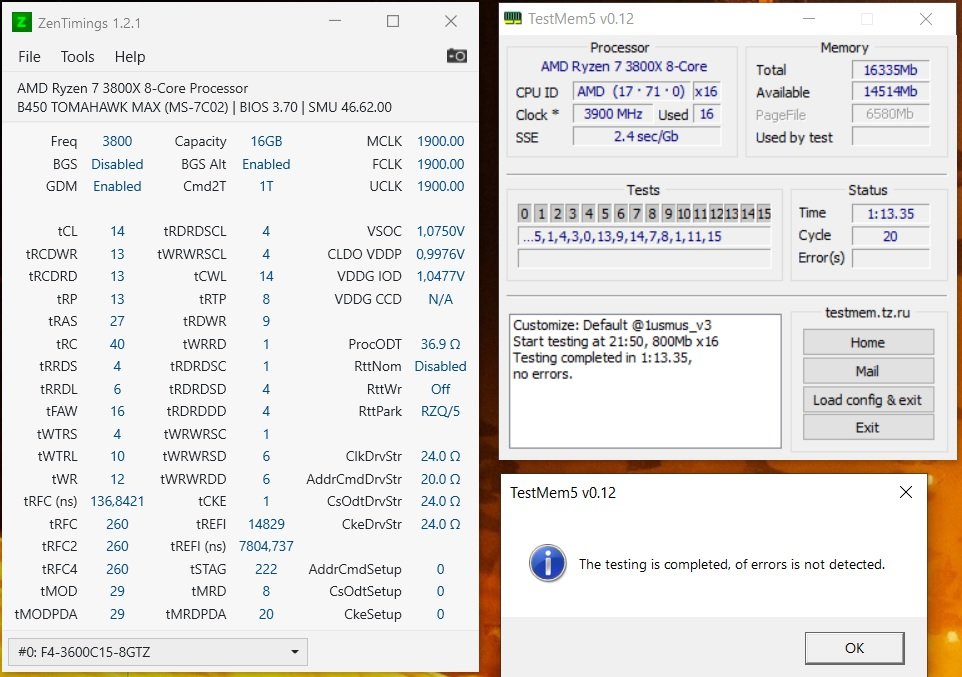Close the ZenTimings window
Image resolution: width=962 pixels, height=677 pixels.
[451, 21]
